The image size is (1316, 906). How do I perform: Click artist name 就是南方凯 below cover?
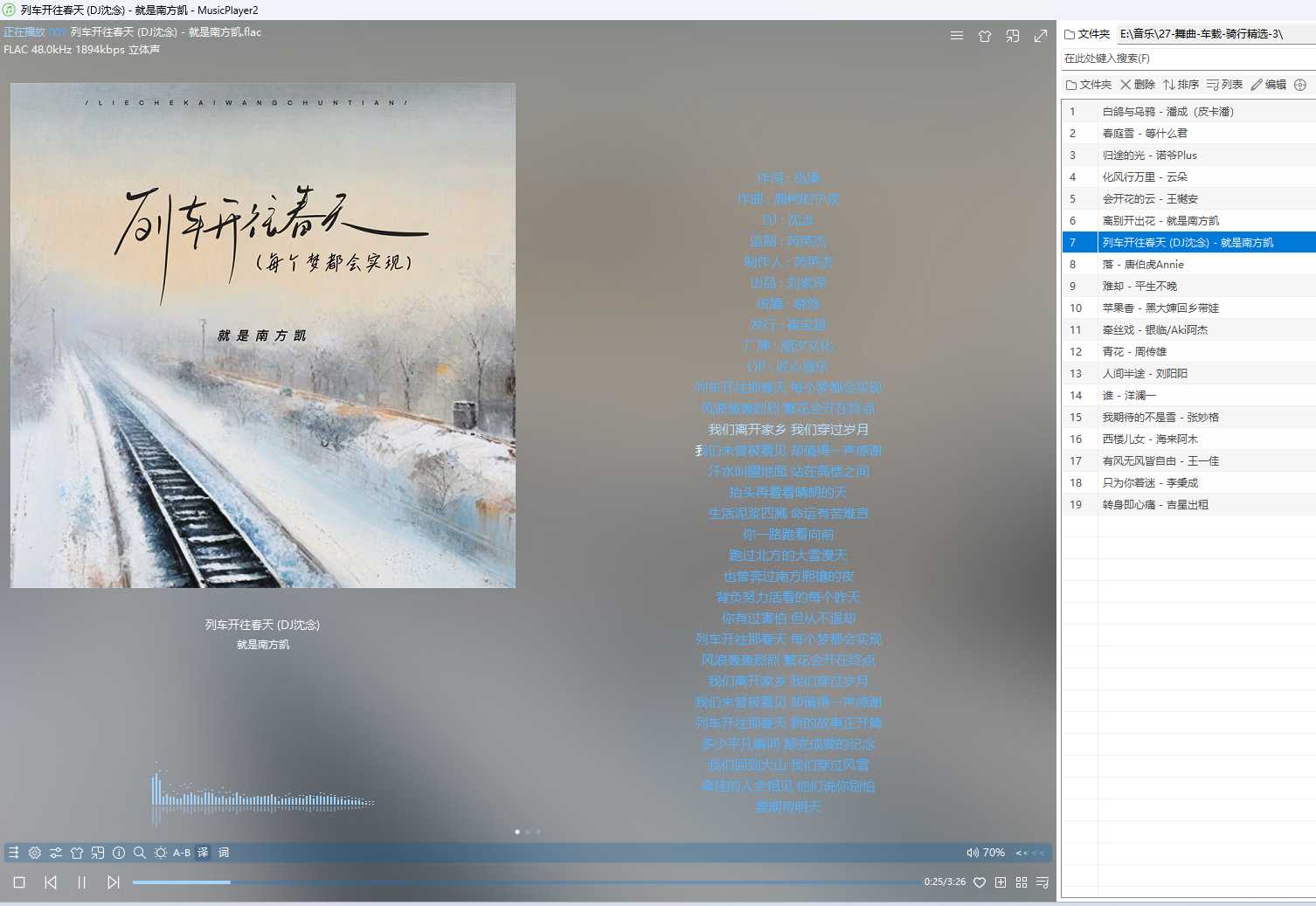click(263, 645)
